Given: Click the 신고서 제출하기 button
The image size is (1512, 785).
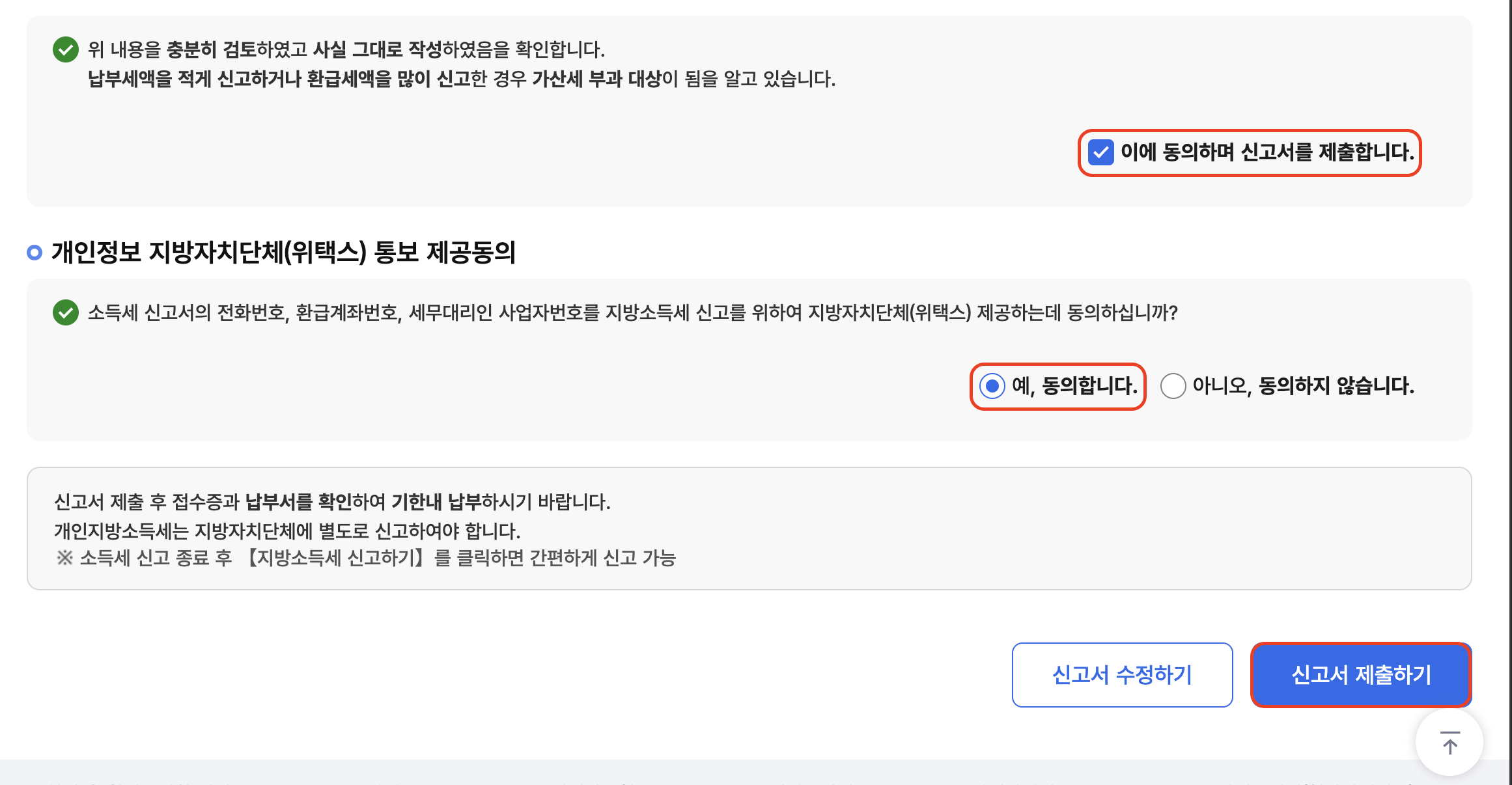Looking at the screenshot, I should point(1361,675).
